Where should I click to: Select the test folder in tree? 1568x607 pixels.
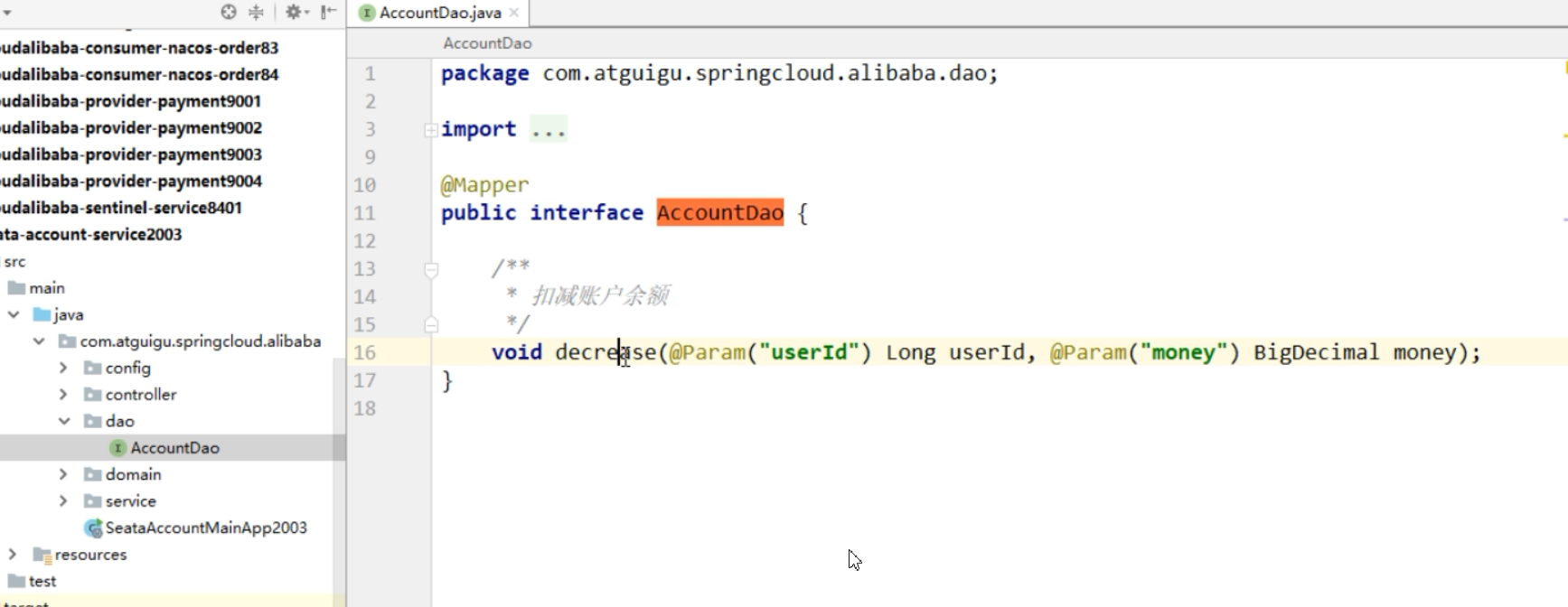(x=42, y=581)
